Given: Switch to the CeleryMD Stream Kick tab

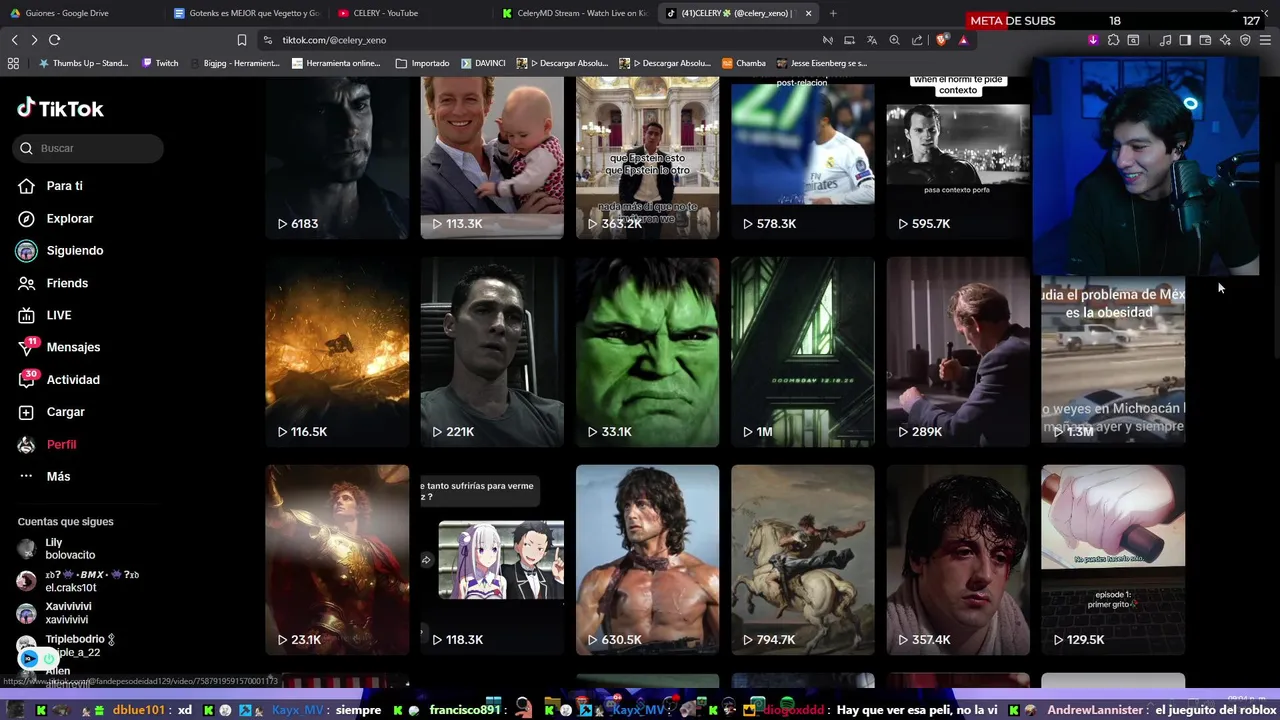Looking at the screenshot, I should pyautogui.click(x=574, y=13).
